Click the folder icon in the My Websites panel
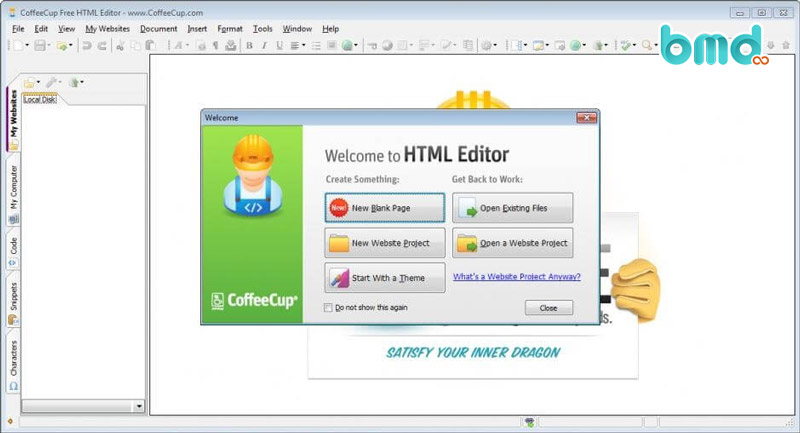 tap(30, 82)
